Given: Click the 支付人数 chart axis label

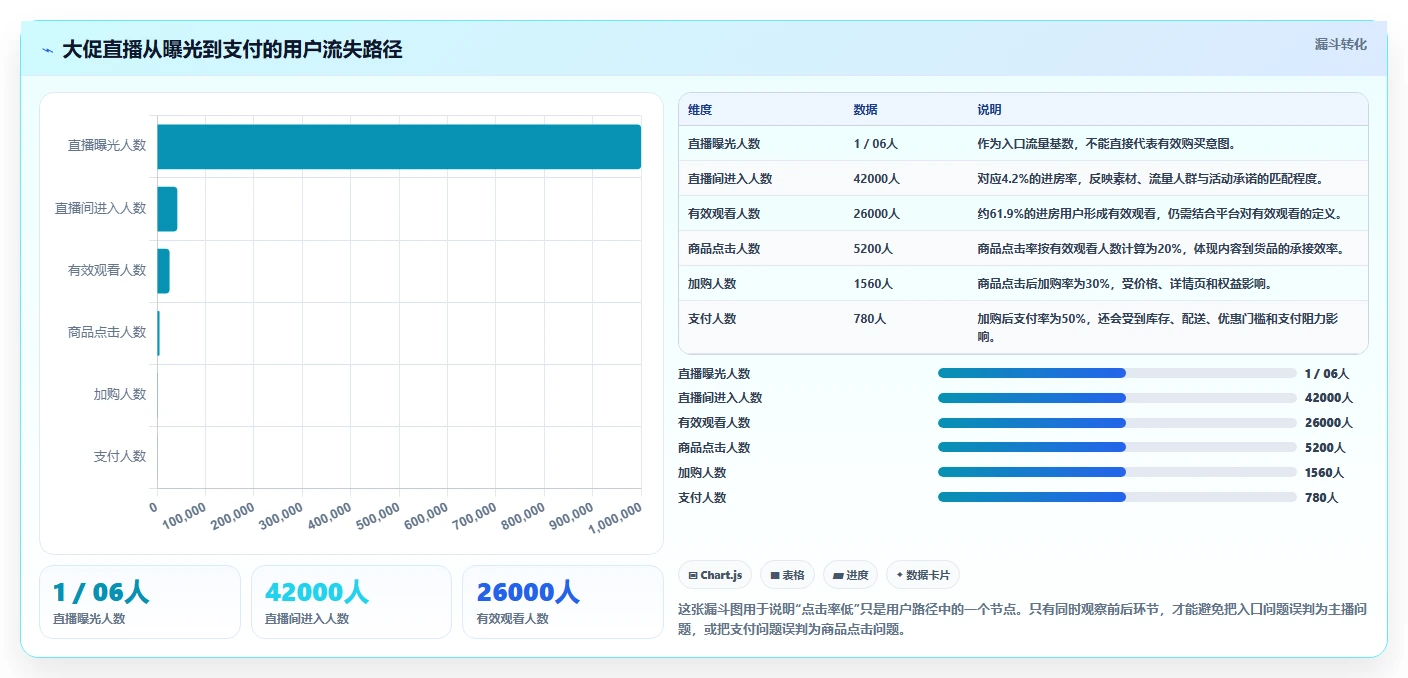Looking at the screenshot, I should pos(120,456).
